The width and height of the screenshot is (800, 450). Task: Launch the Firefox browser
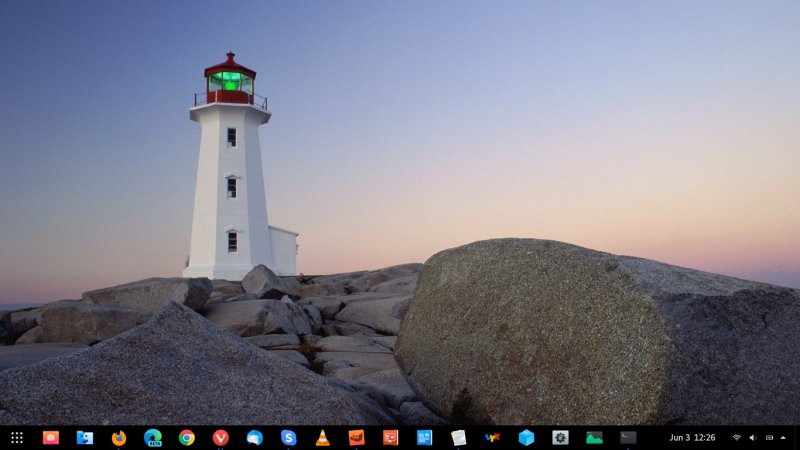tap(119, 438)
